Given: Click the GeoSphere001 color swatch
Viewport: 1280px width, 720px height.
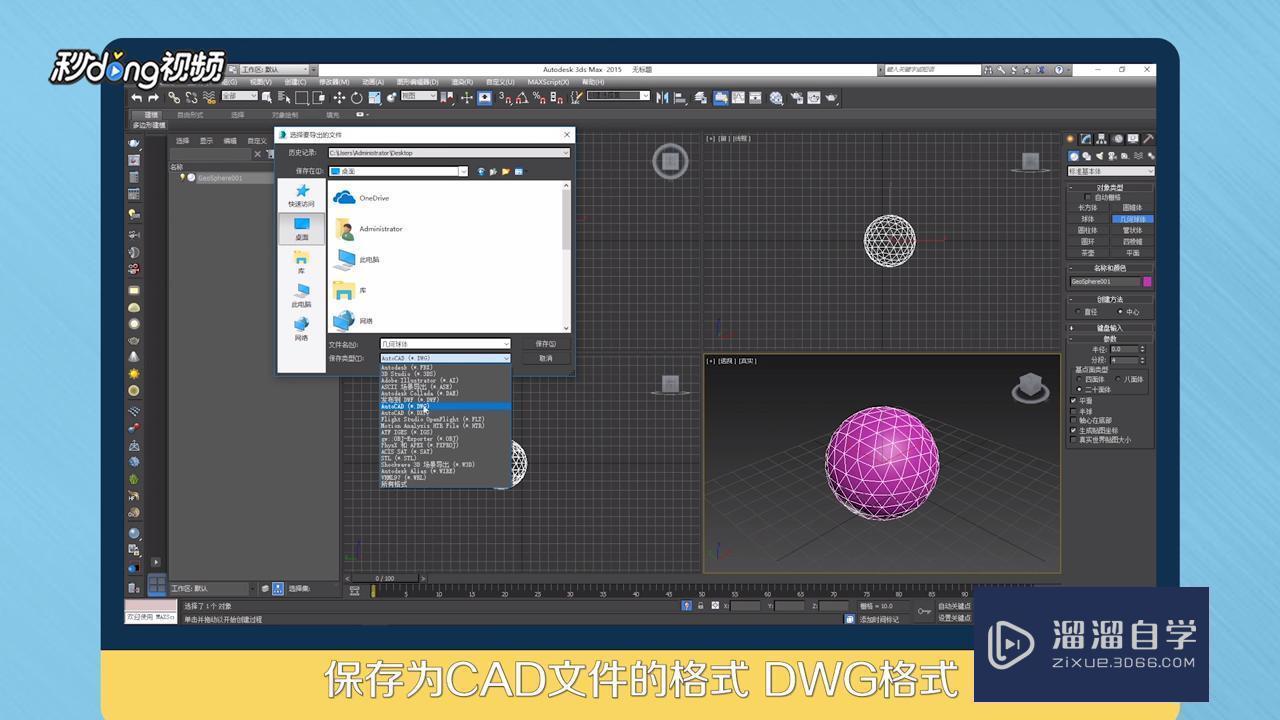Looking at the screenshot, I should pyautogui.click(x=1147, y=283).
